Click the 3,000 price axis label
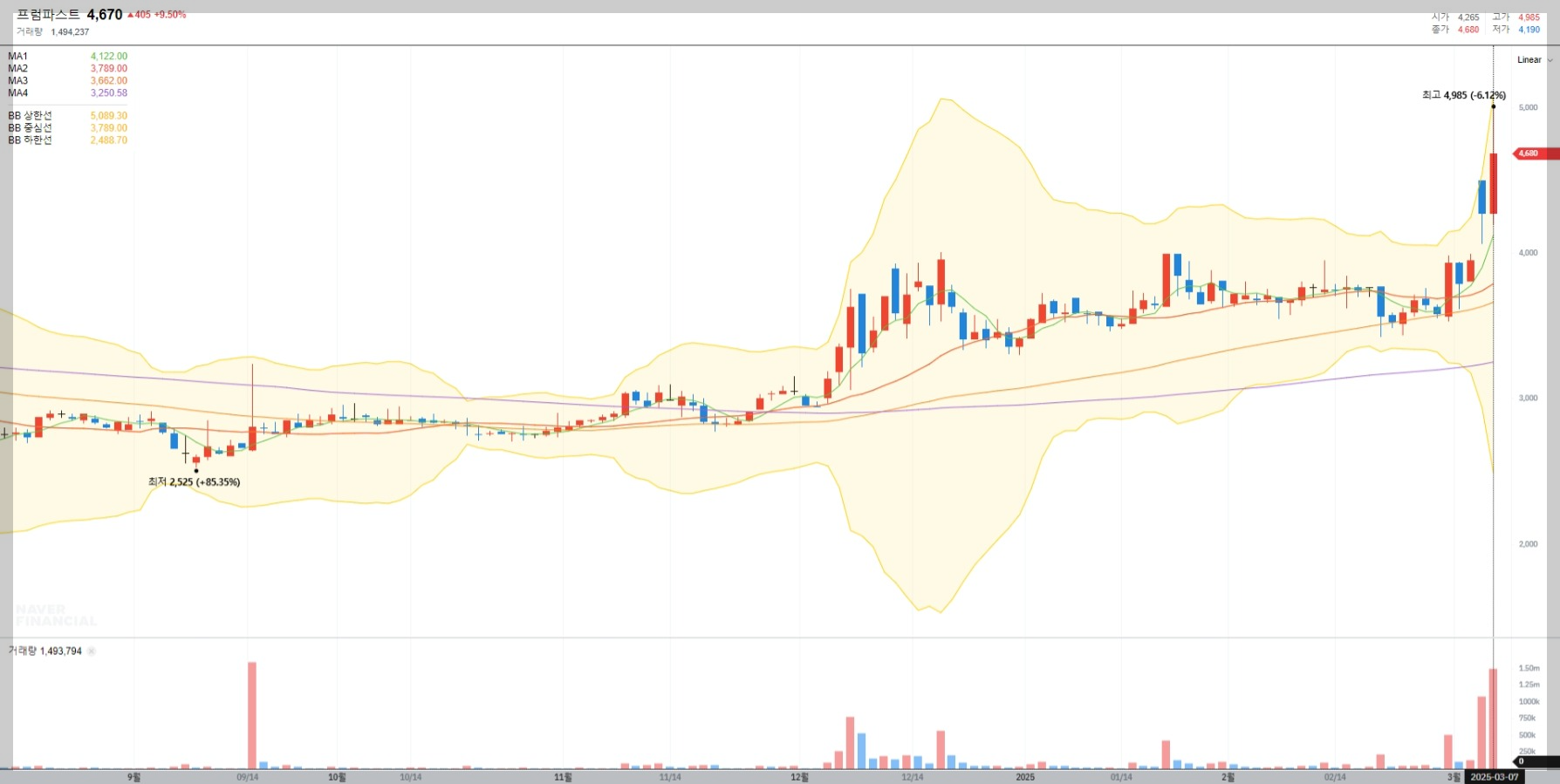The width and height of the screenshot is (1560, 784). click(1528, 398)
